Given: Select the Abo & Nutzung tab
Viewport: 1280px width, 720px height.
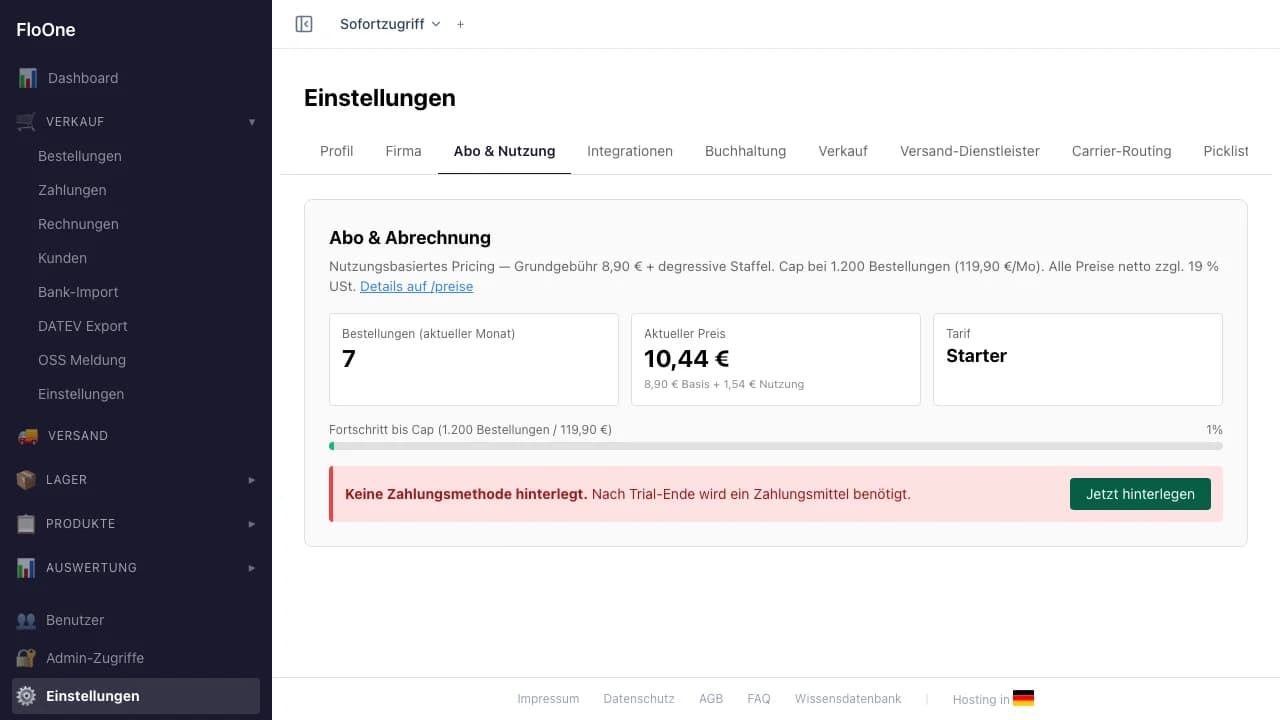Looking at the screenshot, I should point(504,151).
